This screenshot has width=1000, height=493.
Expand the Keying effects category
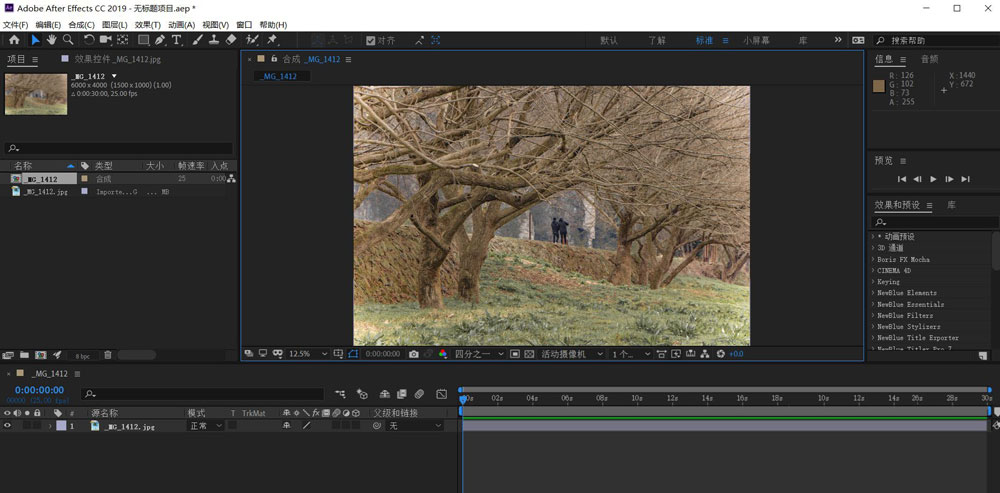[x=873, y=281]
